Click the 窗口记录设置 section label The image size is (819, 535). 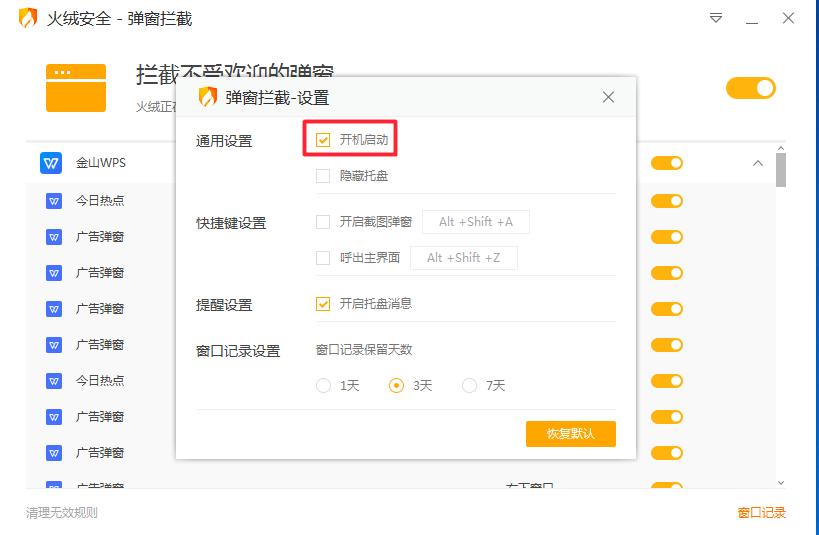point(238,351)
